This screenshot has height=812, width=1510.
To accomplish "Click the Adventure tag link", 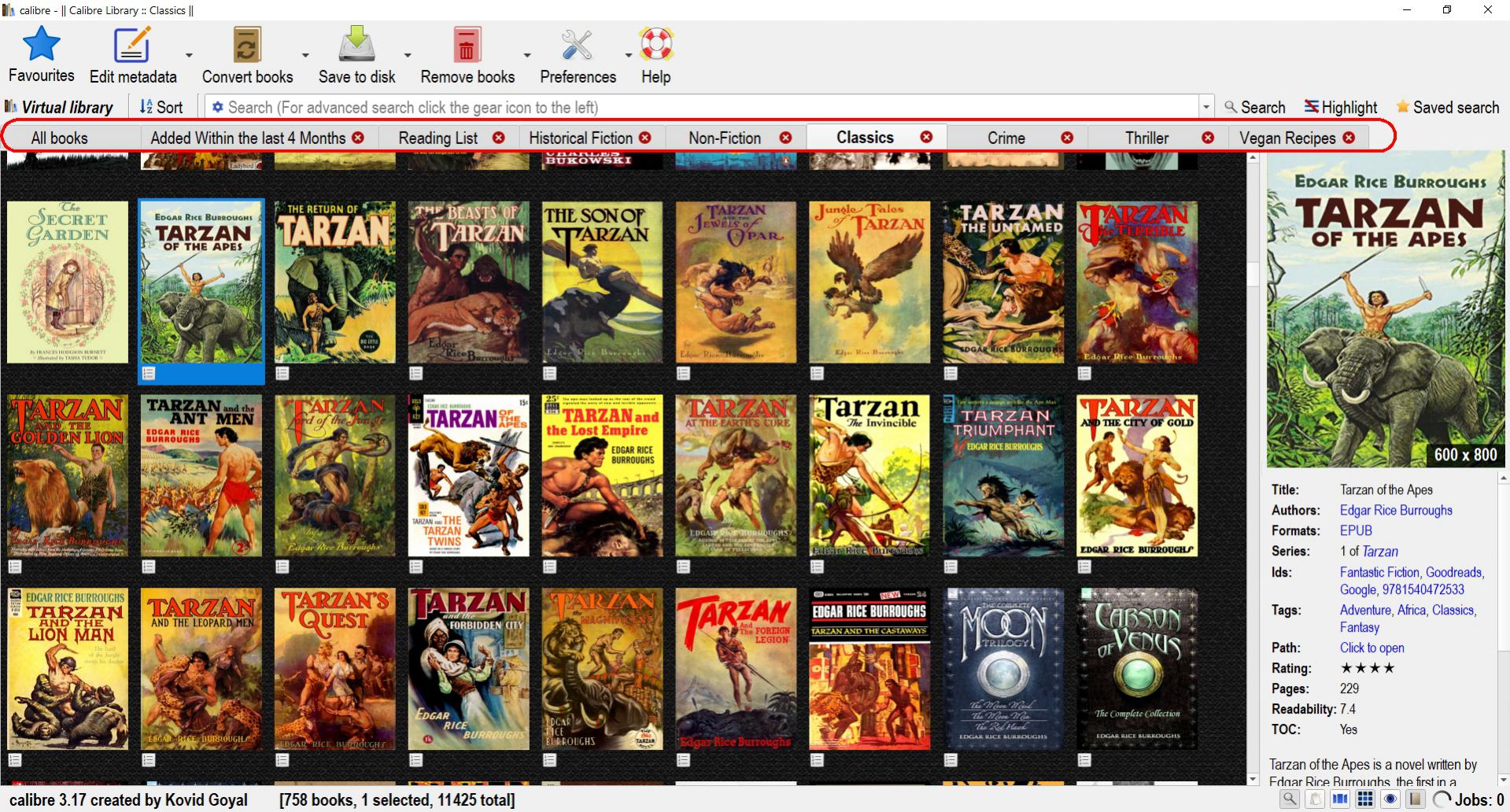I will [1365, 610].
